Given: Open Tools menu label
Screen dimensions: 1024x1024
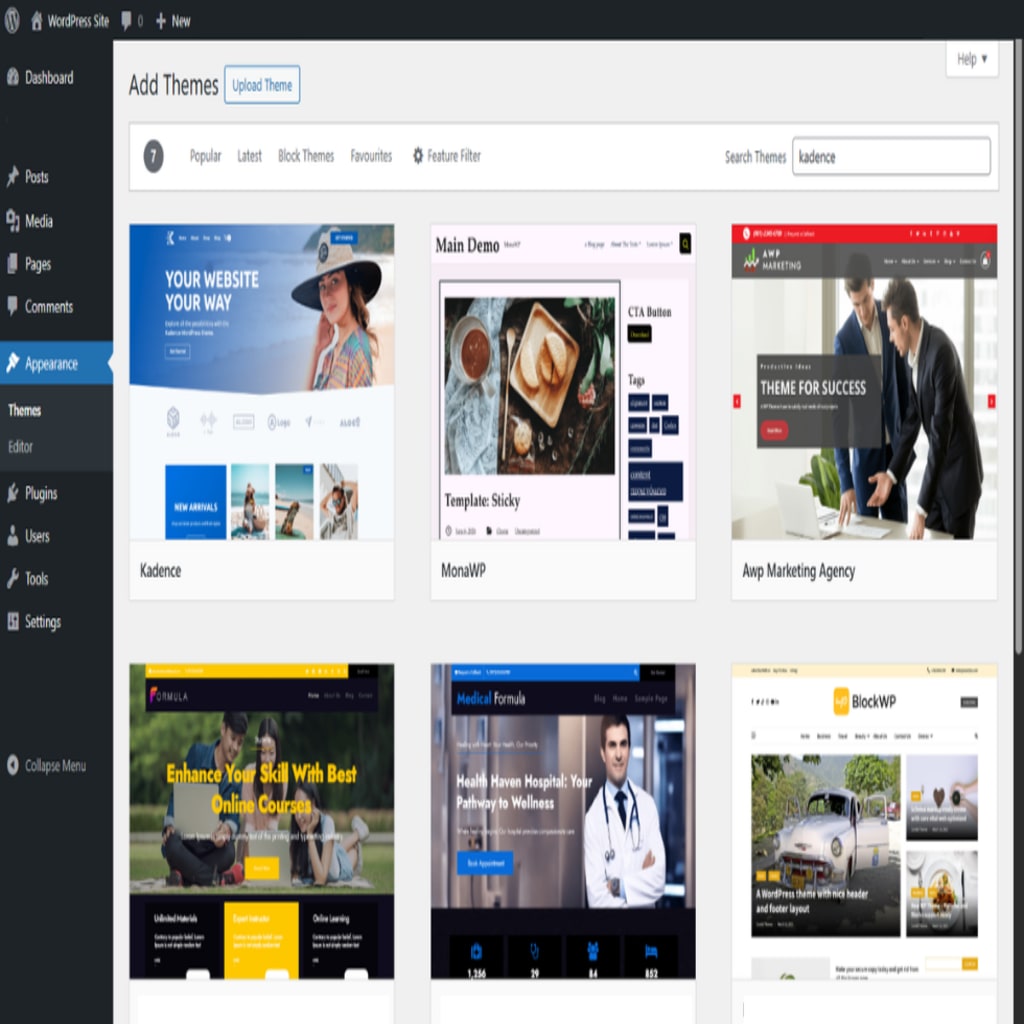Looking at the screenshot, I should pyautogui.click(x=37, y=579).
